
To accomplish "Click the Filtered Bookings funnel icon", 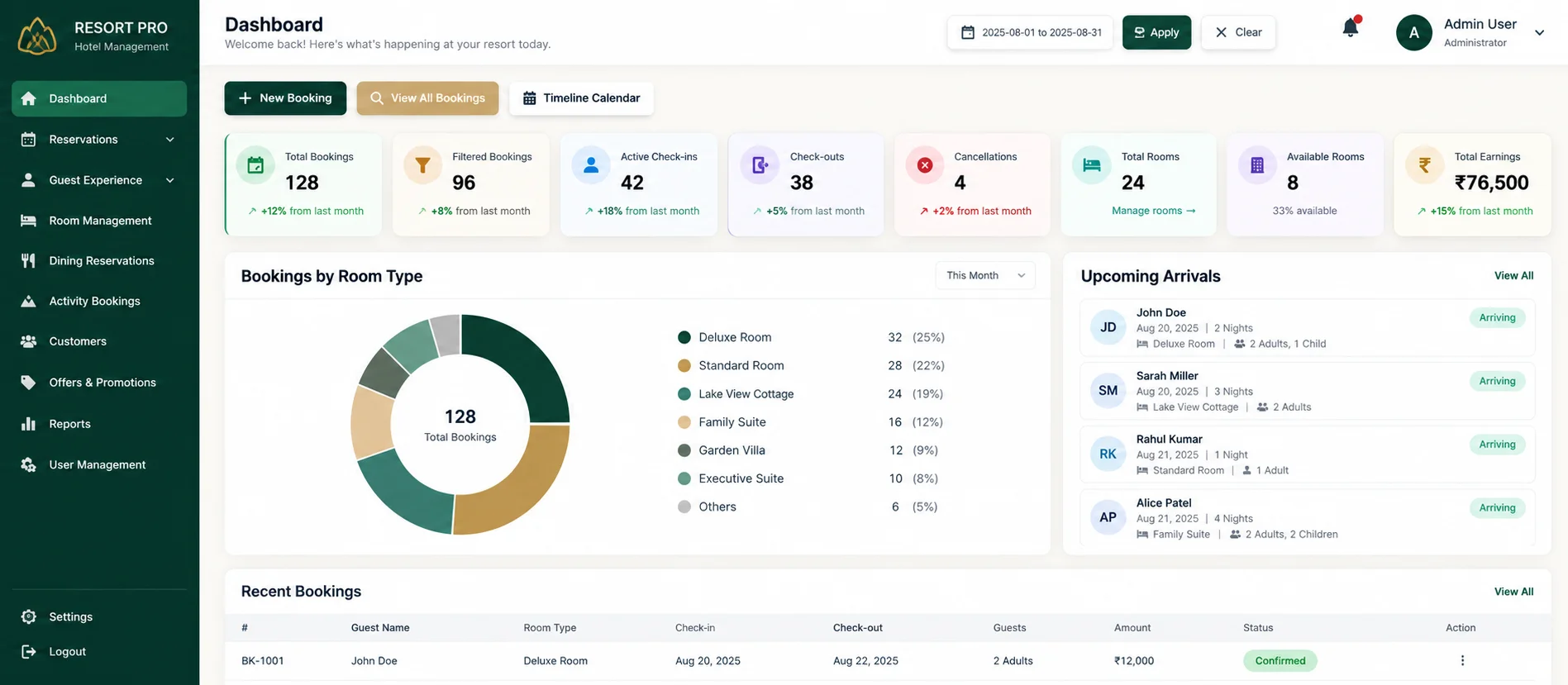I will (x=422, y=165).
